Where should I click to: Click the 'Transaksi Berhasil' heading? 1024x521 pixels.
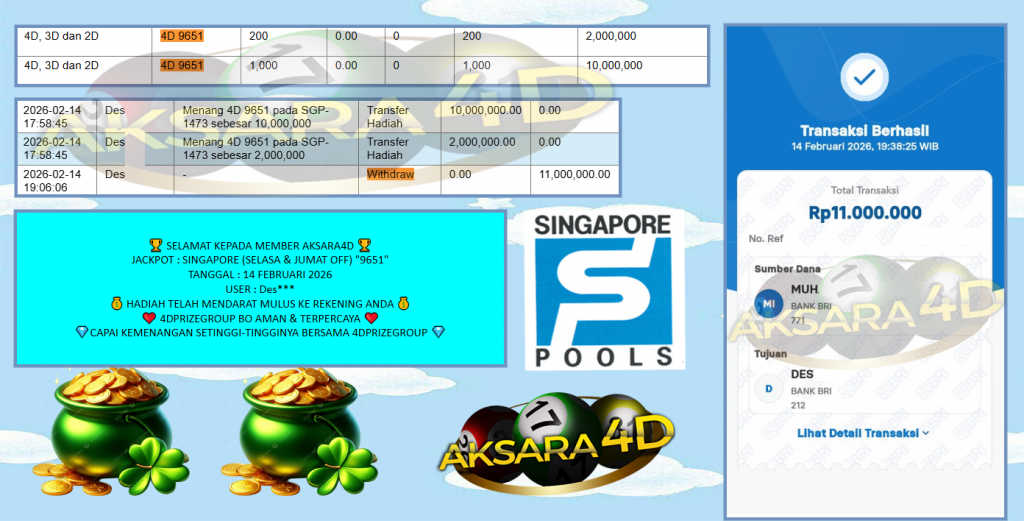click(x=864, y=131)
